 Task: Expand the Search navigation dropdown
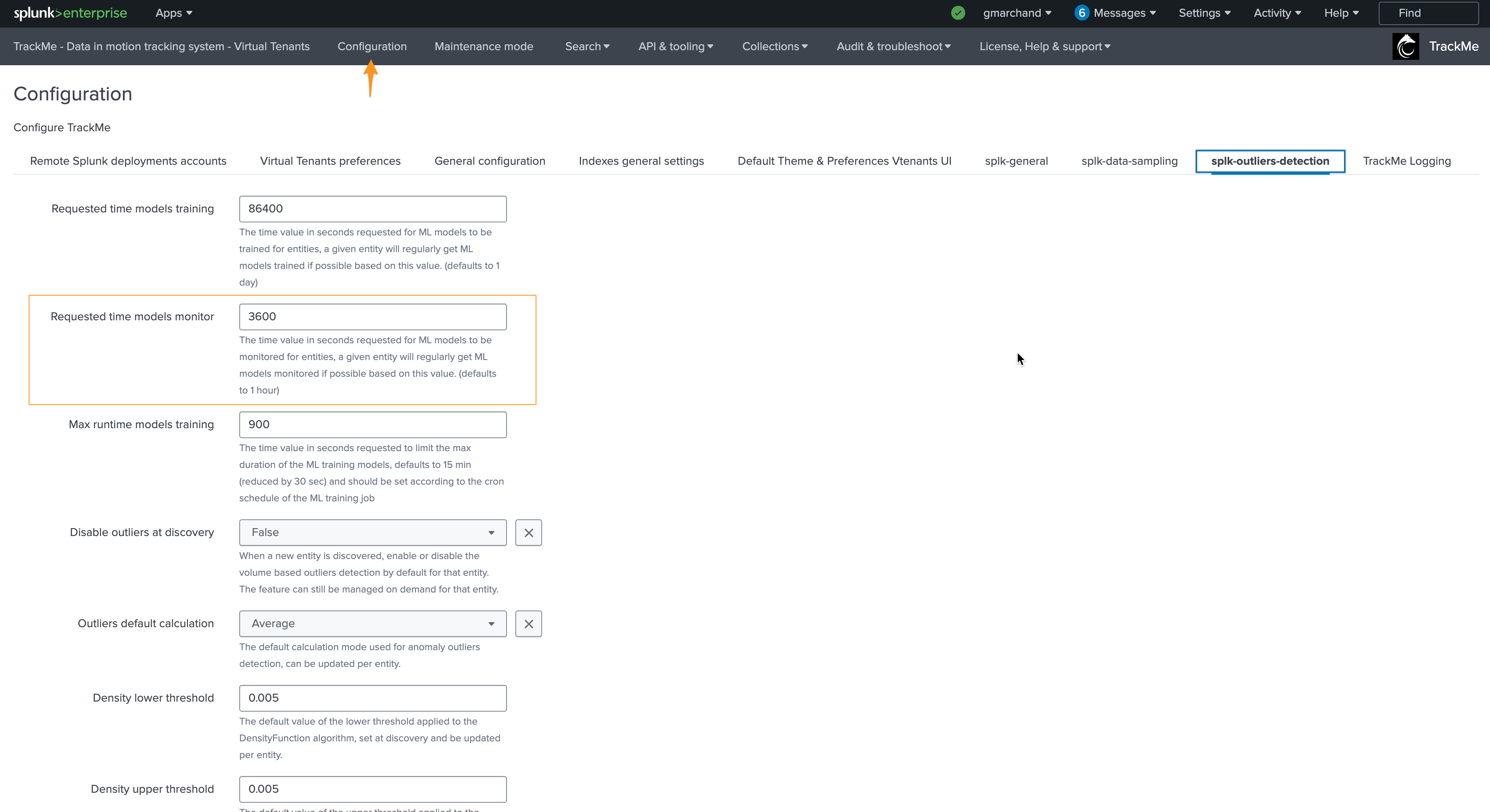[x=587, y=46]
